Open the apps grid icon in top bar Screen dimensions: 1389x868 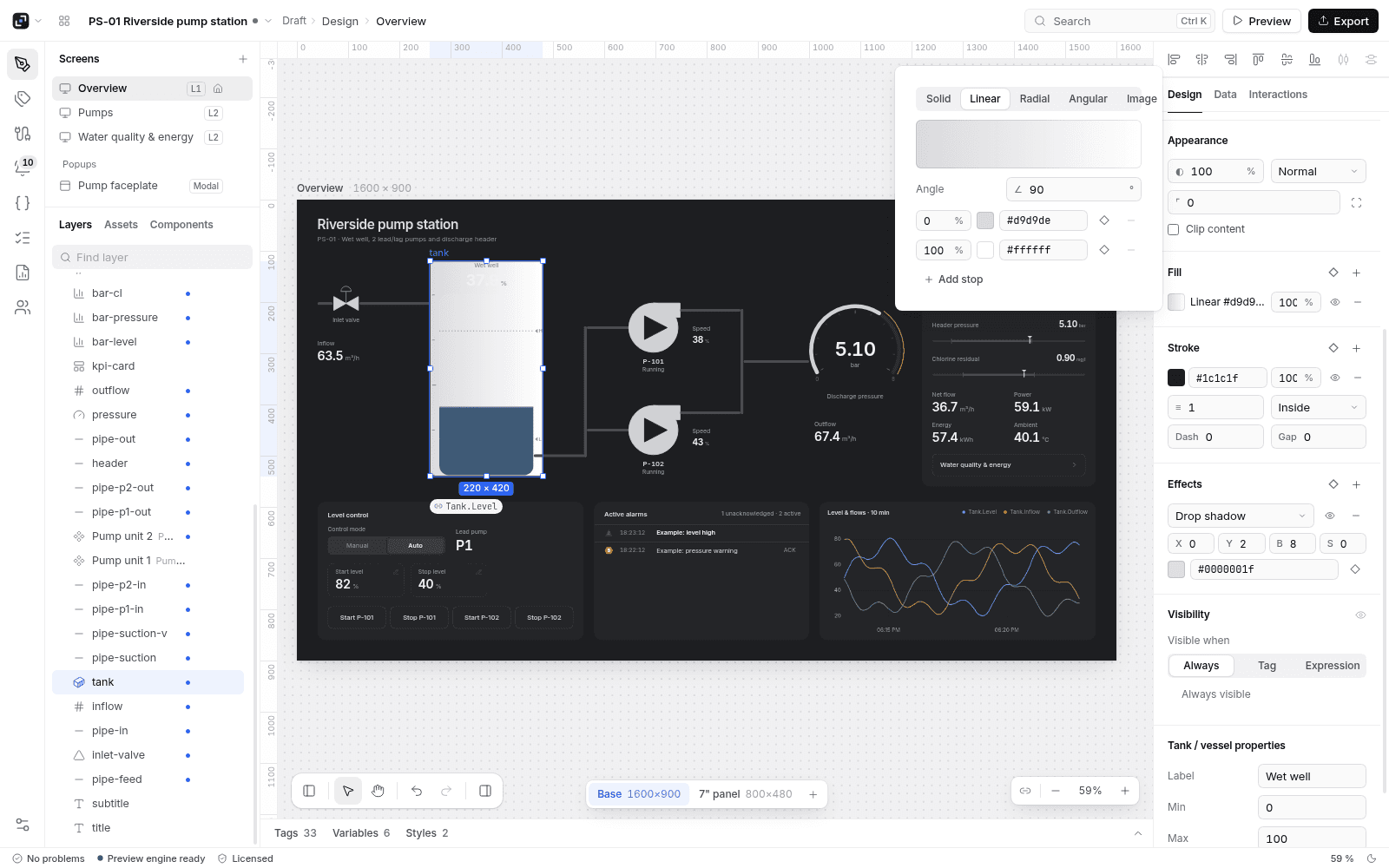[64, 21]
